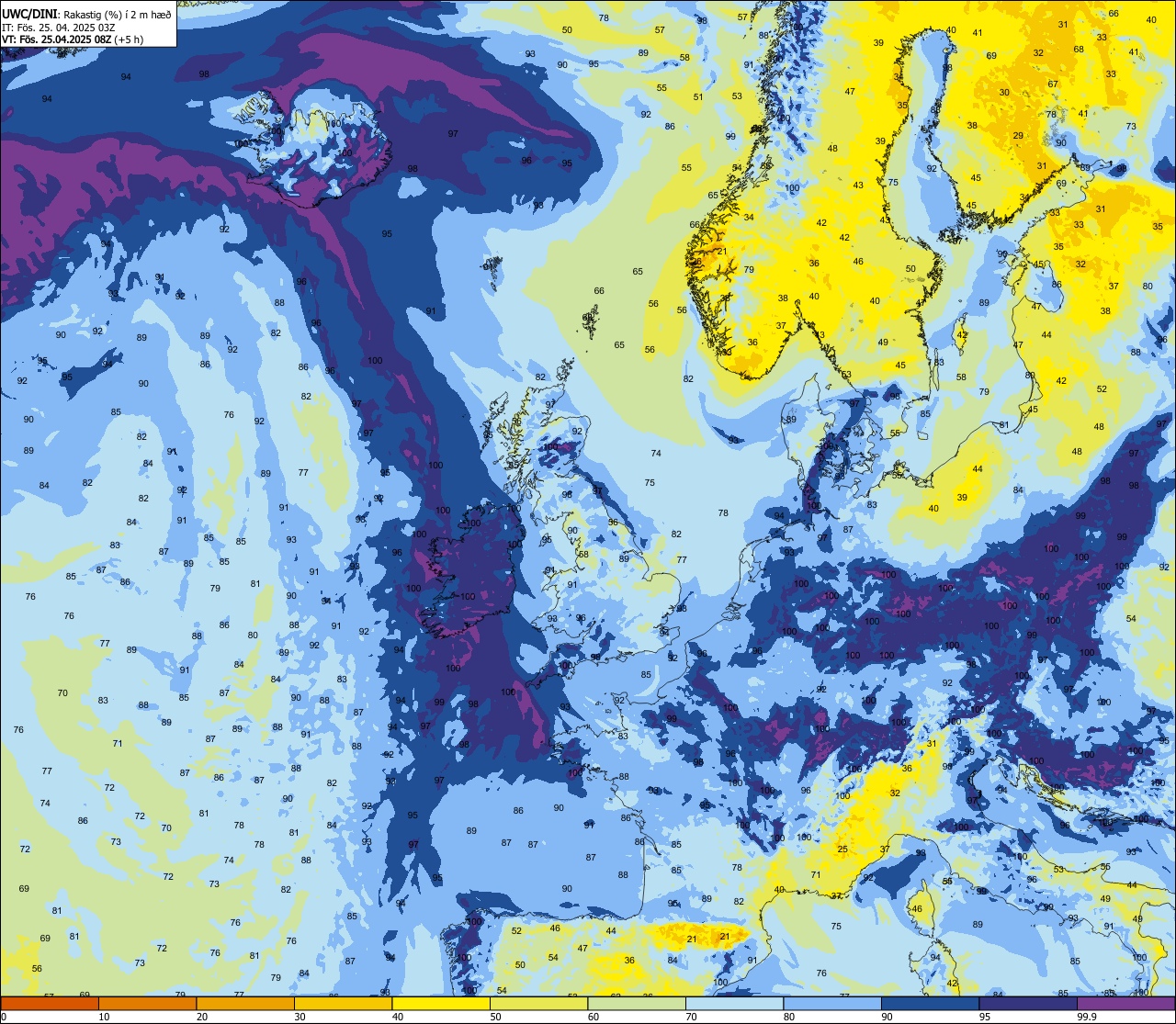Click the '30' tick label on the legend
The width and height of the screenshot is (1176, 1024).
tap(300, 1017)
